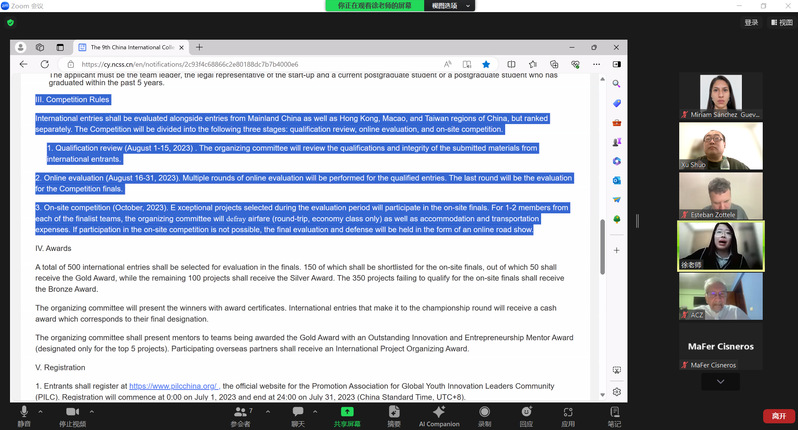The image size is (798, 430).
Task: Open Apps (应用) in Zoom toolbar
Action: [x=568, y=415]
